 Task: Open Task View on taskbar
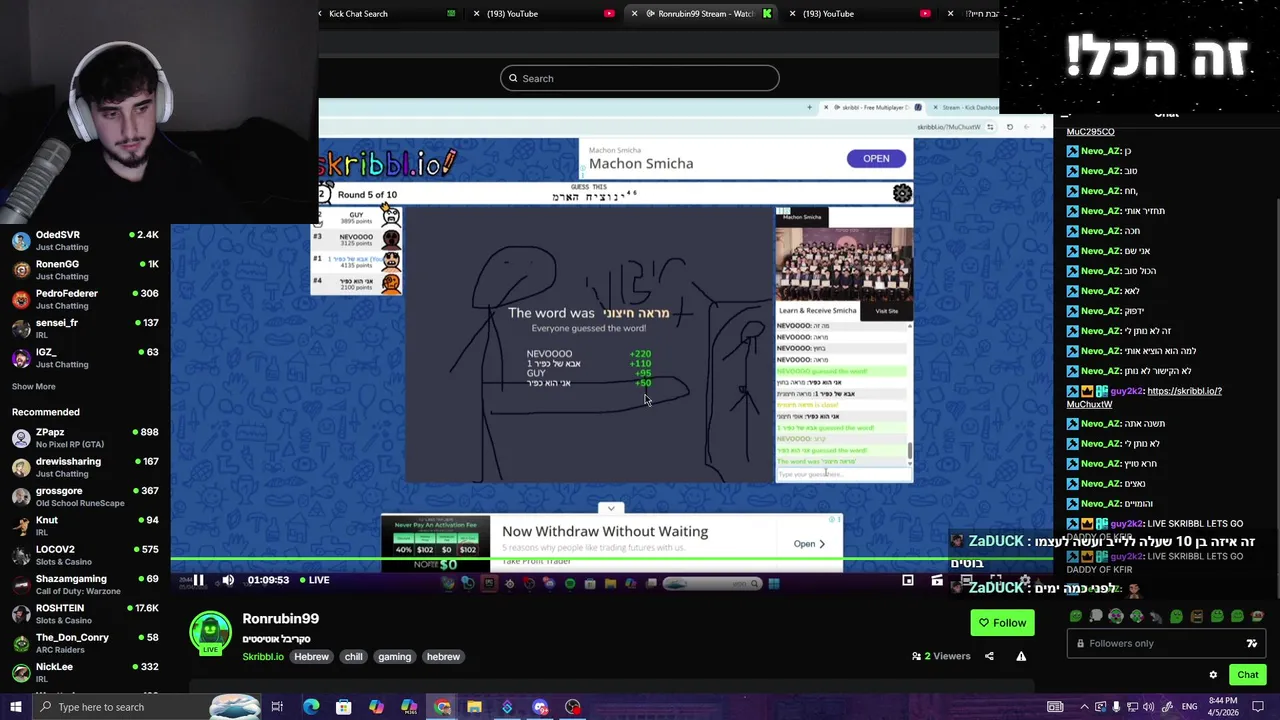click(x=277, y=707)
